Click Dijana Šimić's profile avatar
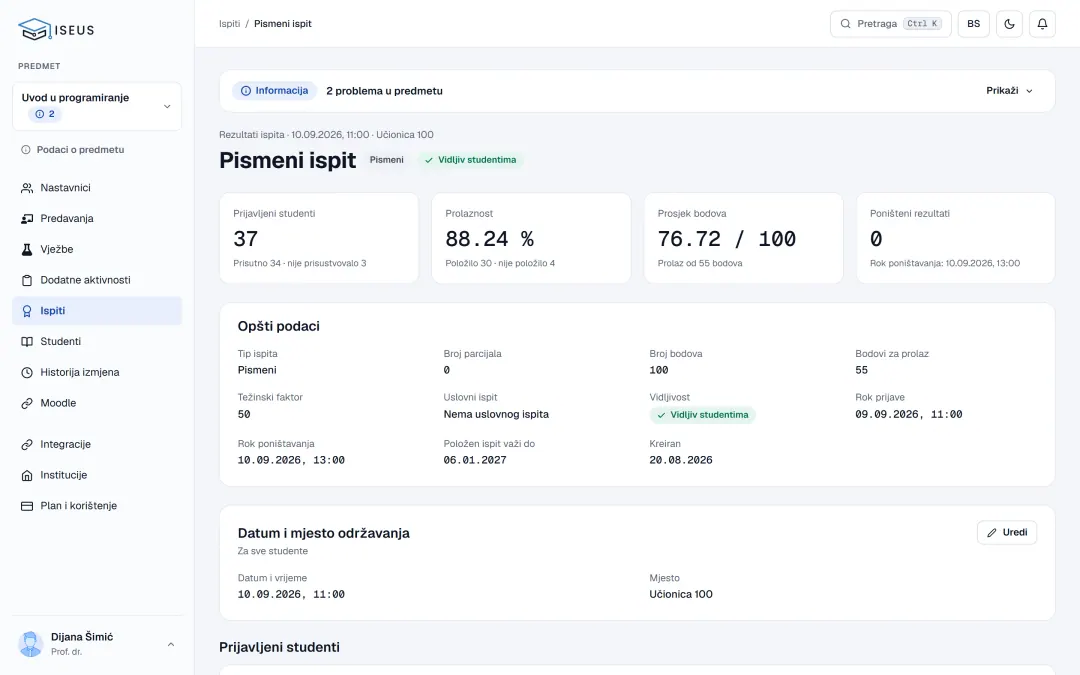Image resolution: width=1080 pixels, height=675 pixels. 30,644
